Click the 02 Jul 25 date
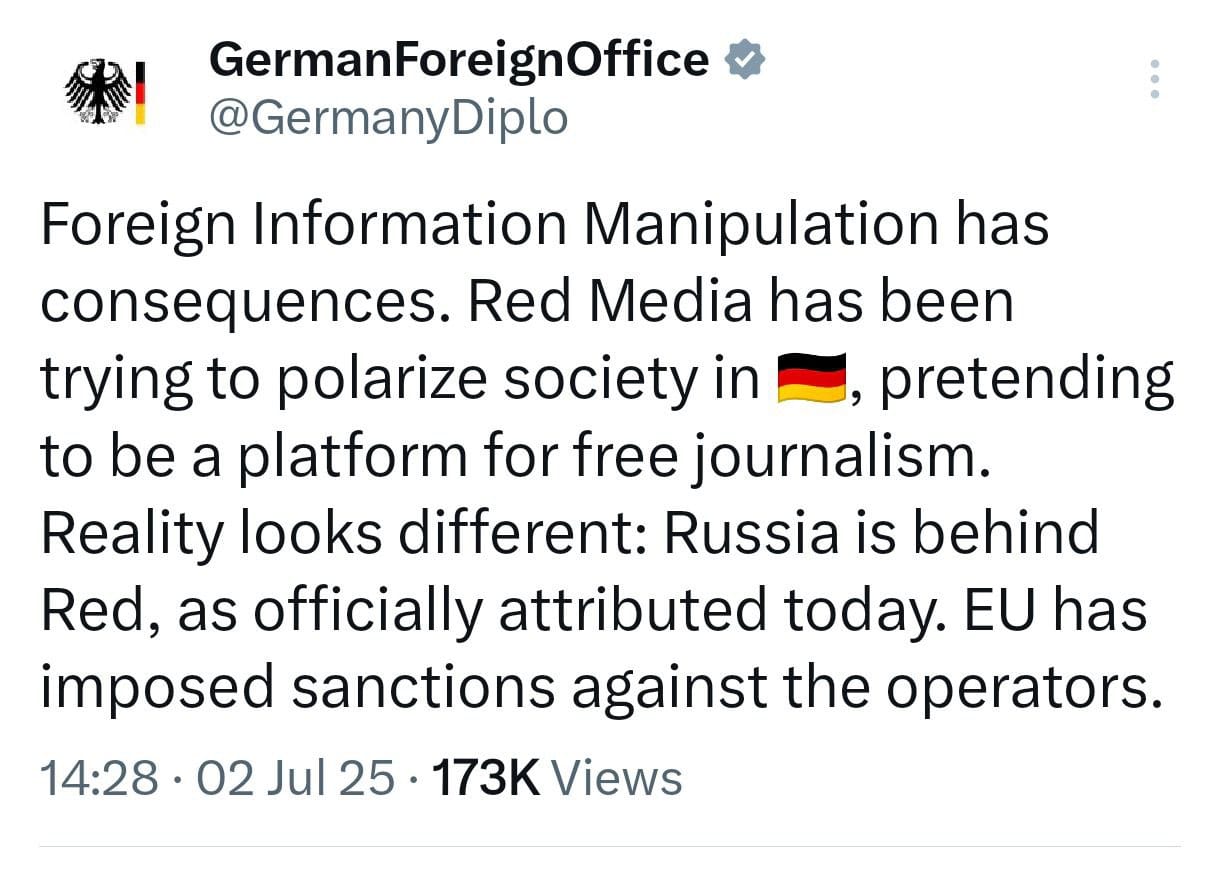 point(297,779)
